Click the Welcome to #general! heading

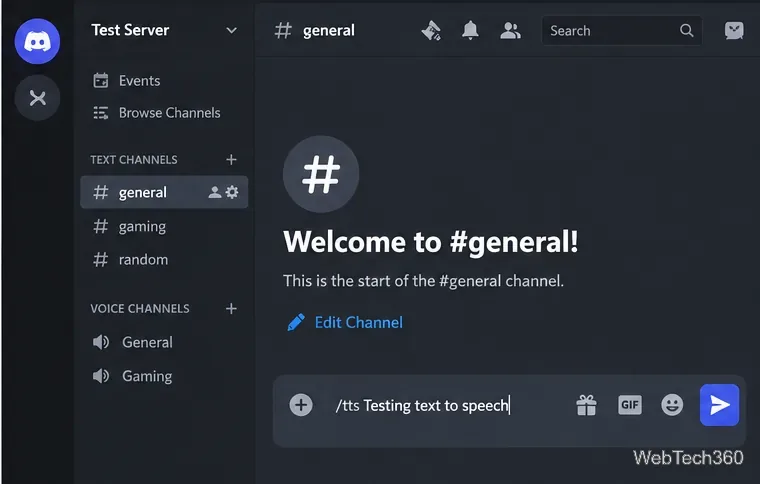point(431,242)
